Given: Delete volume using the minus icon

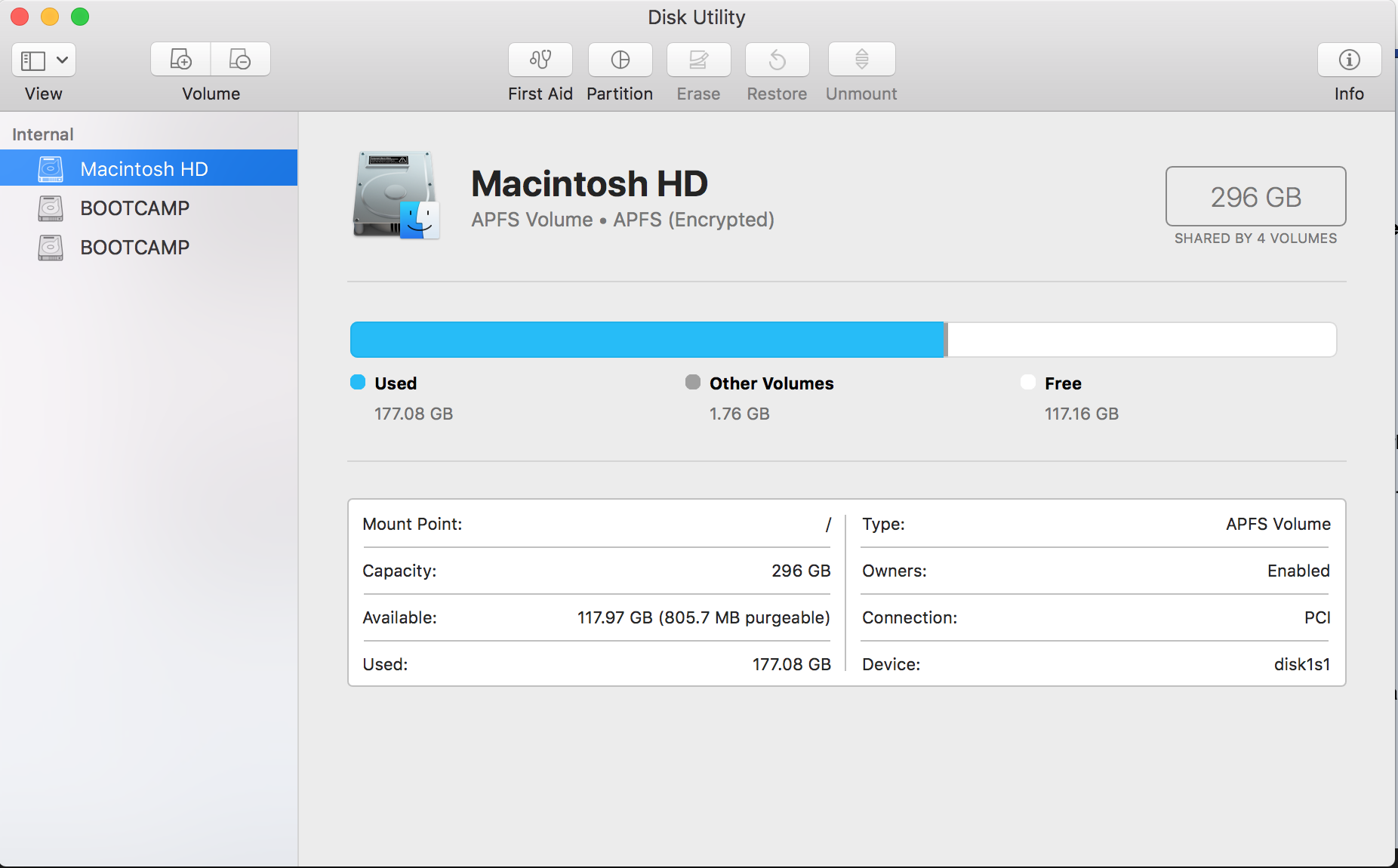Looking at the screenshot, I should click(x=240, y=60).
